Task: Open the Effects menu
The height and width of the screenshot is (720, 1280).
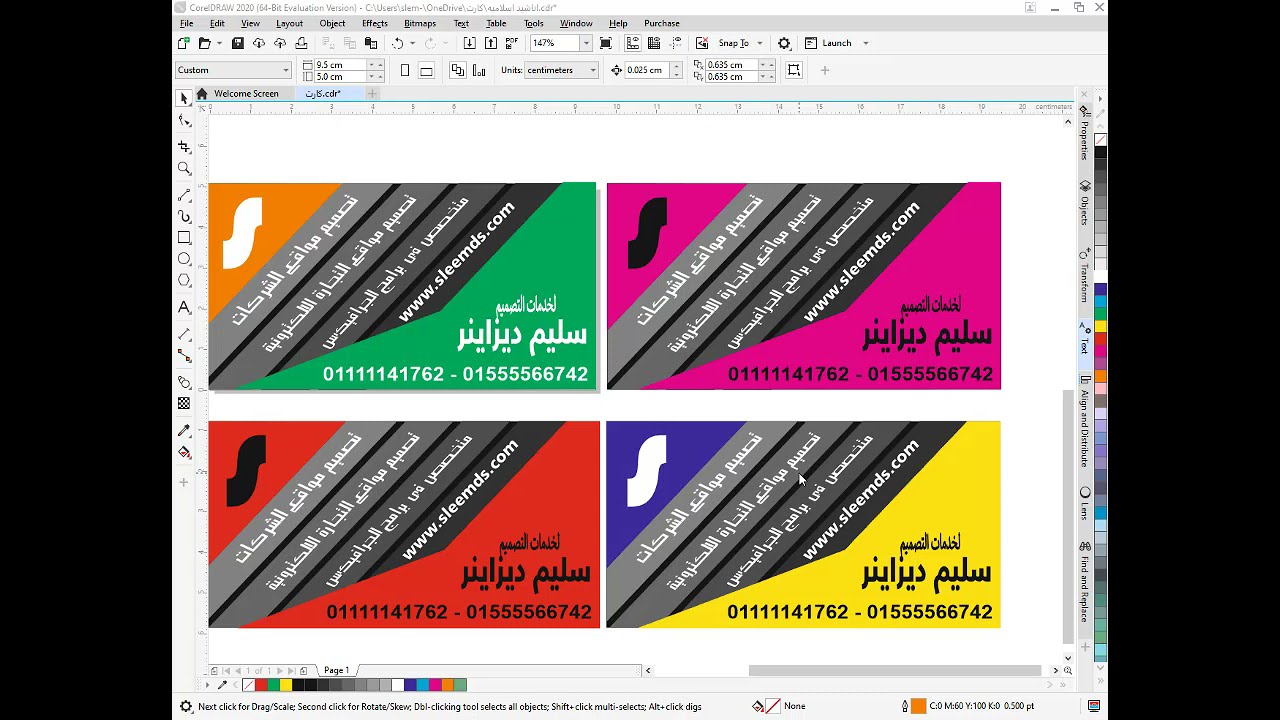Action: (375, 23)
